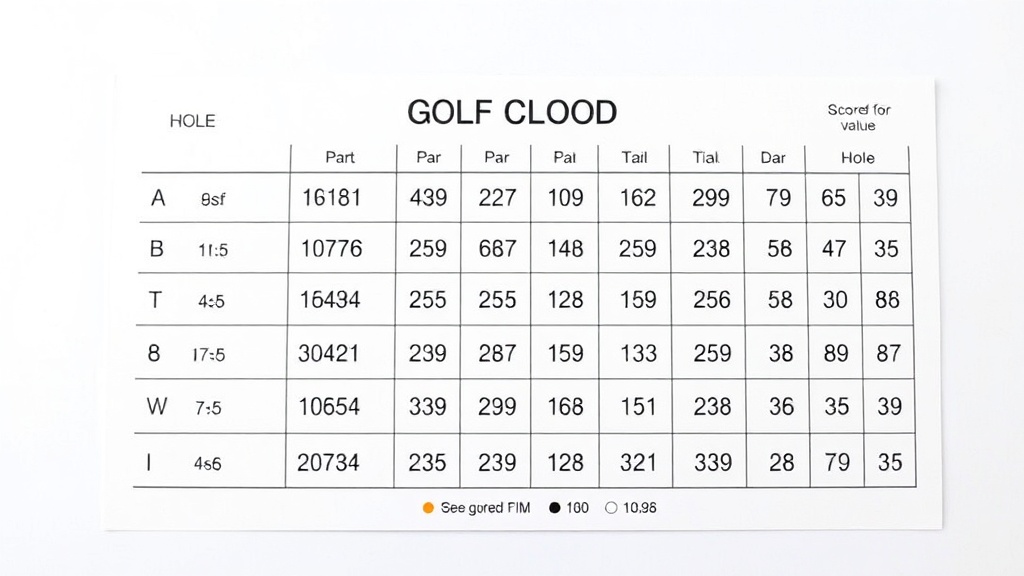Click the Pal column header

pos(564,158)
